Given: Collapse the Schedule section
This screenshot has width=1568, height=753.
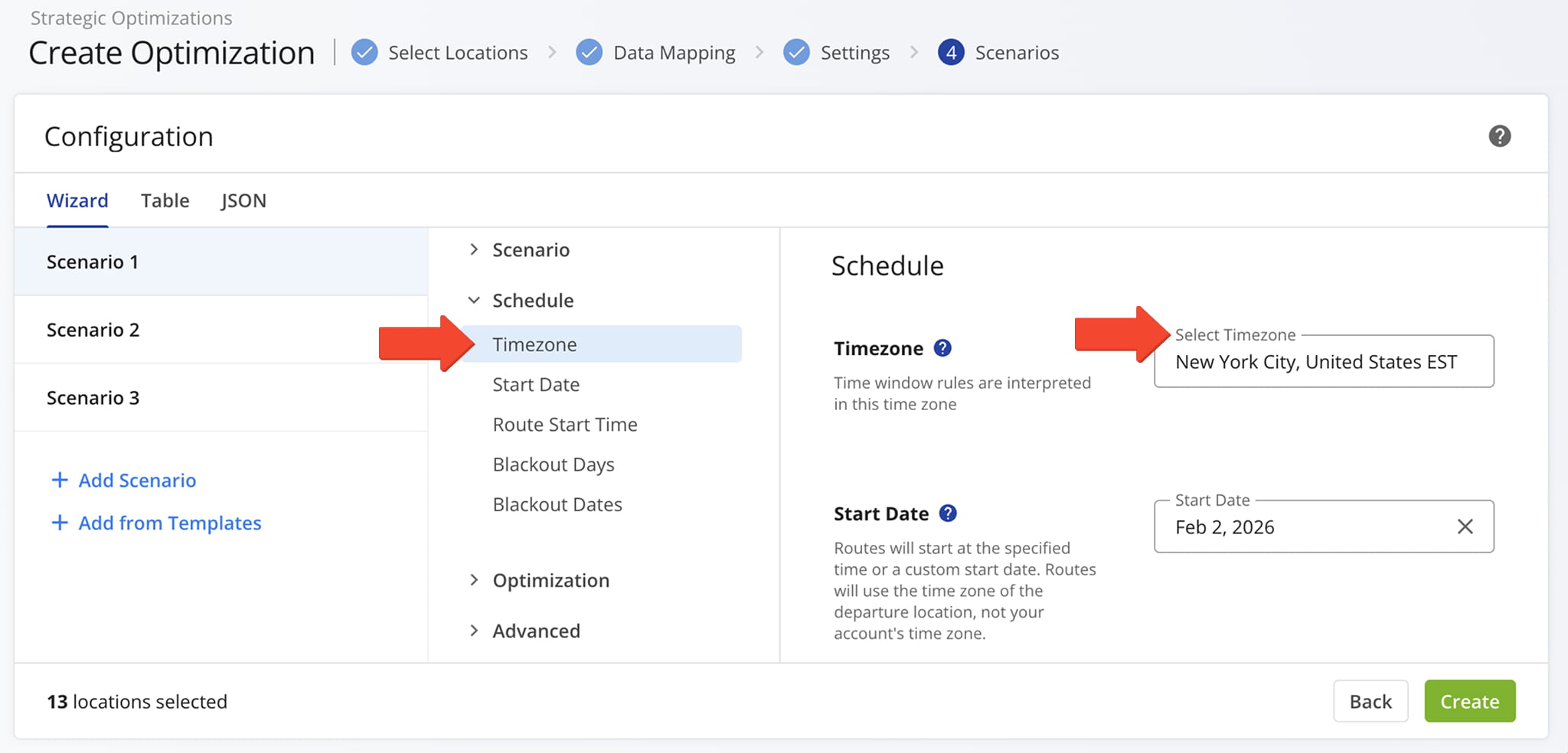Looking at the screenshot, I should pos(474,301).
